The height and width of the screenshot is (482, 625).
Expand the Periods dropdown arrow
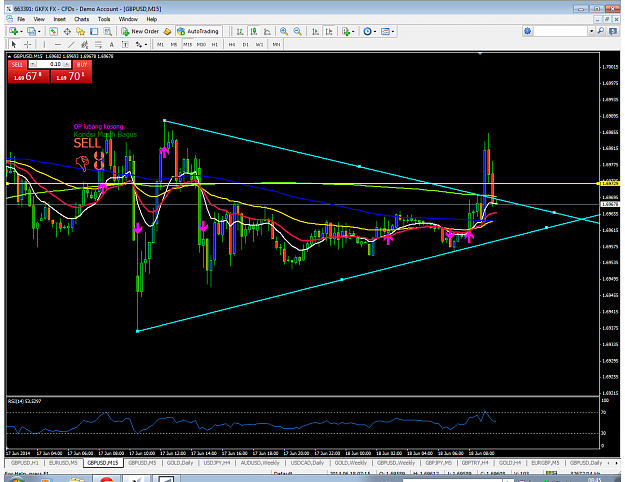pyautogui.click(x=375, y=31)
